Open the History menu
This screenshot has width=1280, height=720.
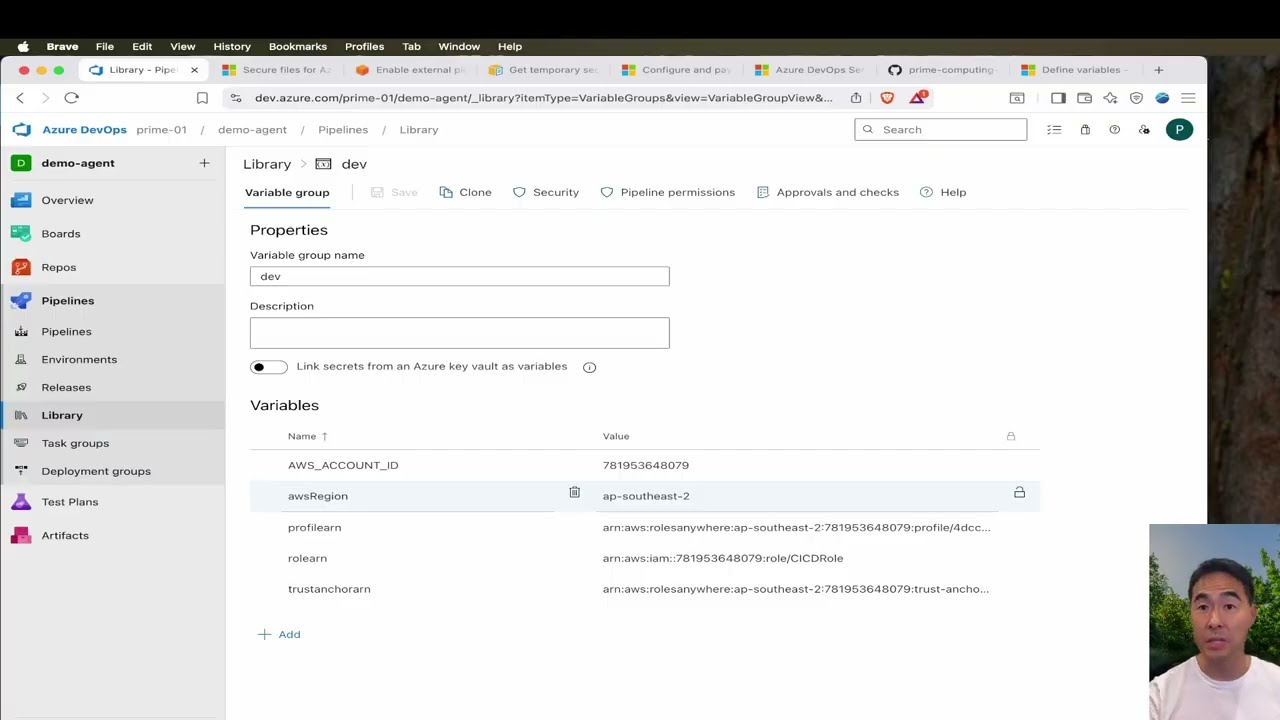232,47
